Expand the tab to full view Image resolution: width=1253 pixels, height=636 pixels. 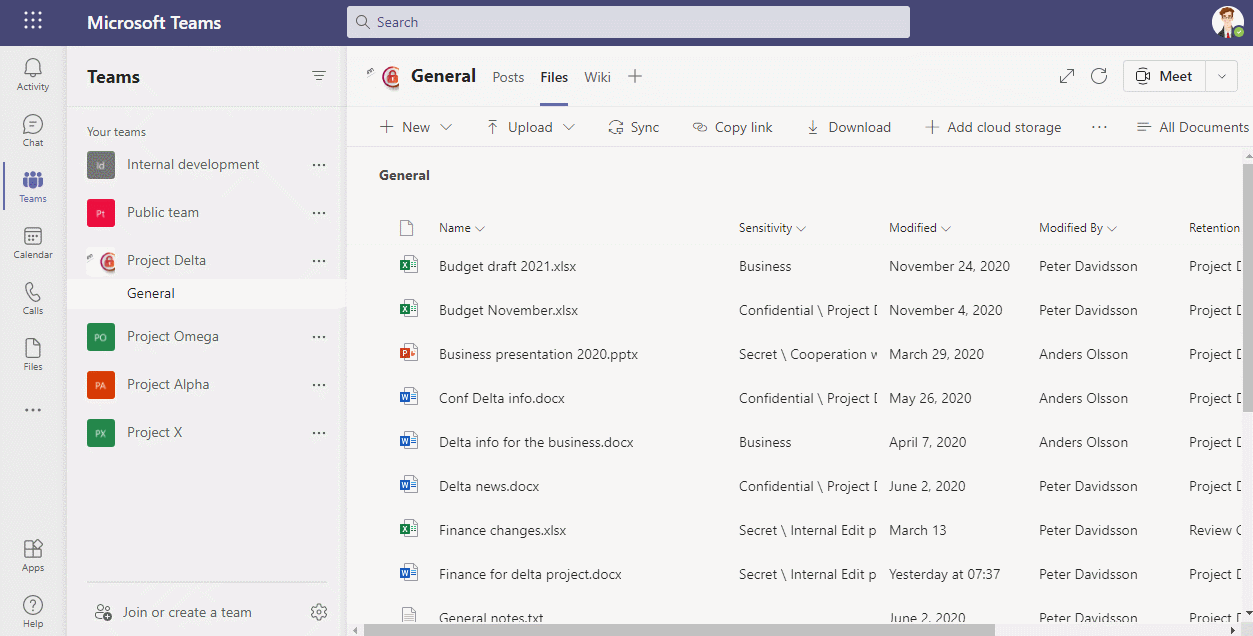pyautogui.click(x=1067, y=77)
